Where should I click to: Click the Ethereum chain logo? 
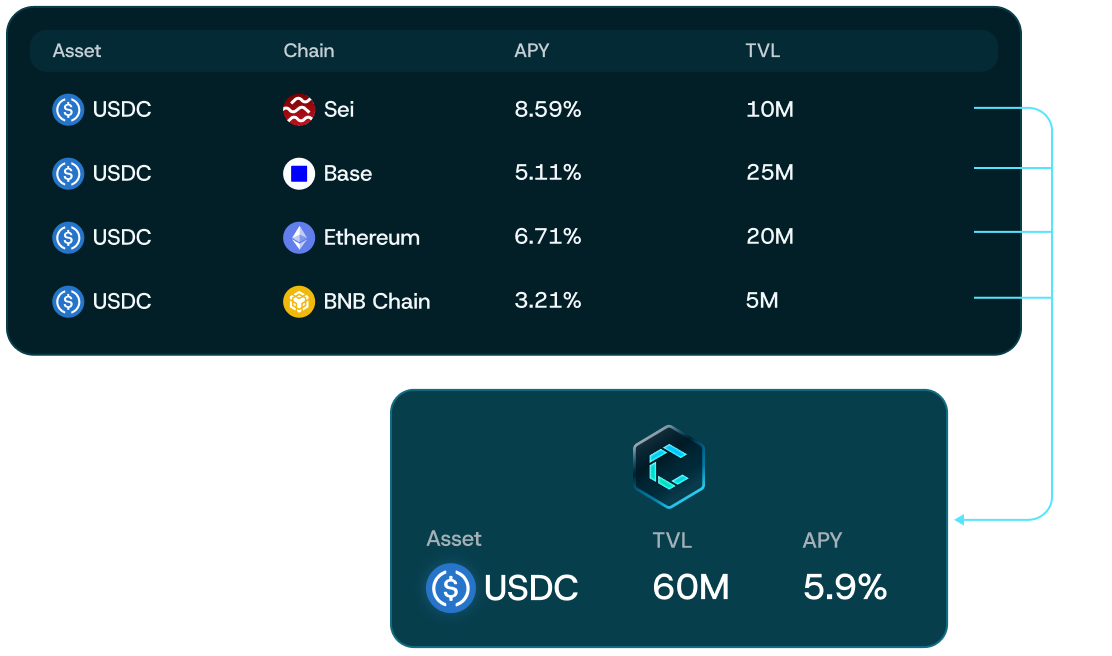pos(299,237)
